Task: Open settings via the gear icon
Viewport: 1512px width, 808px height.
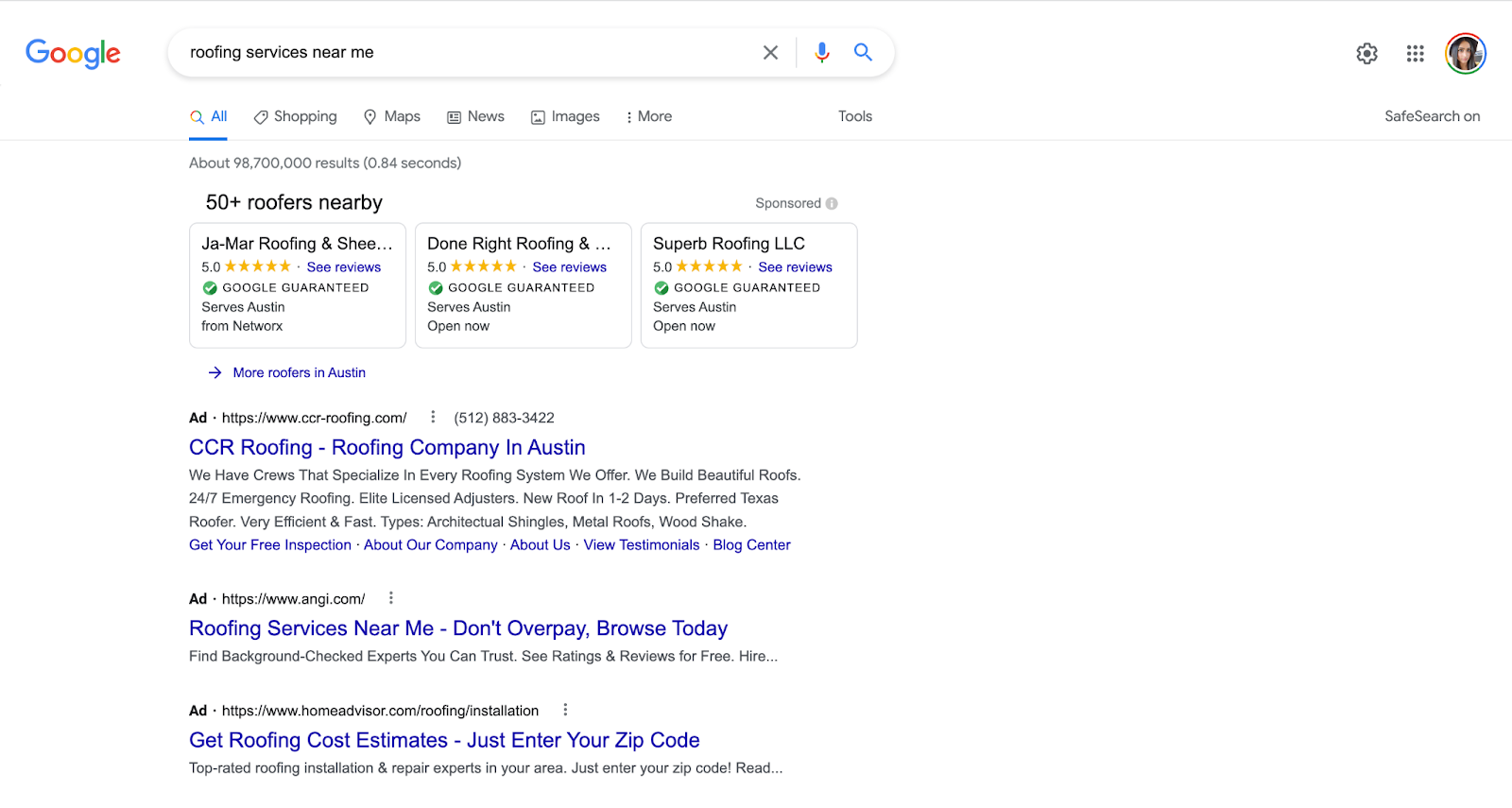Action: click(1366, 54)
